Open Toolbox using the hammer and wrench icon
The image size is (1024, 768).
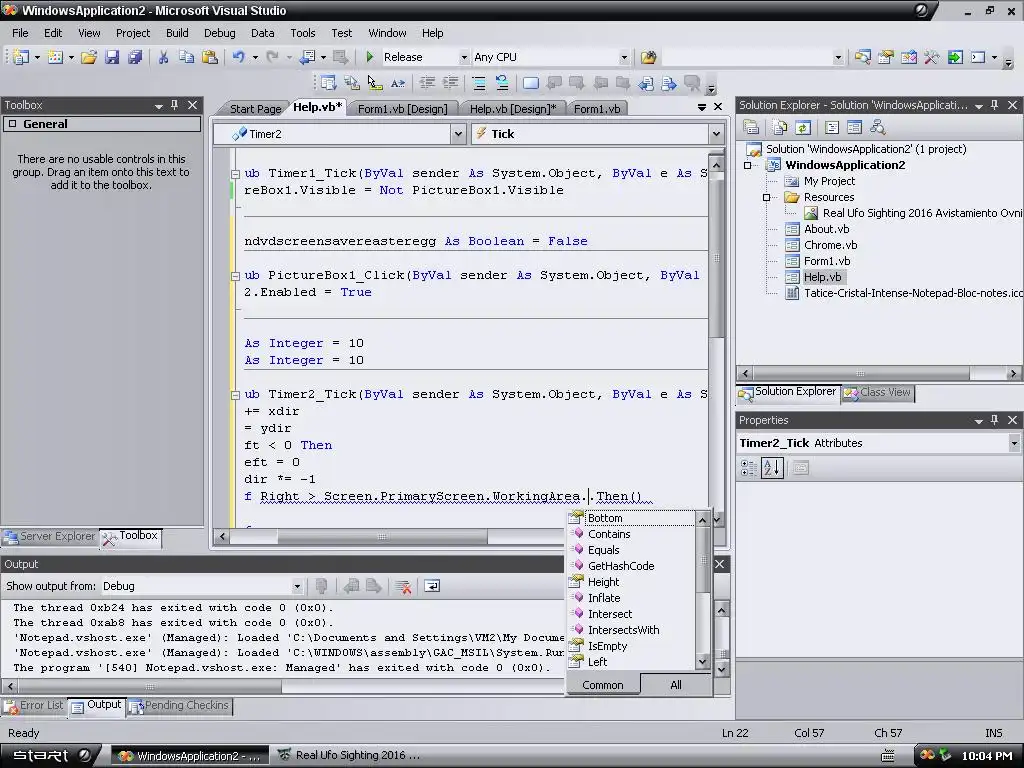point(931,57)
